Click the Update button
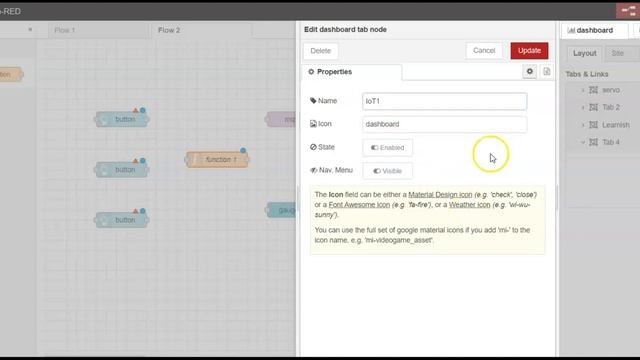Viewport: 640px width, 360px height. click(x=529, y=51)
